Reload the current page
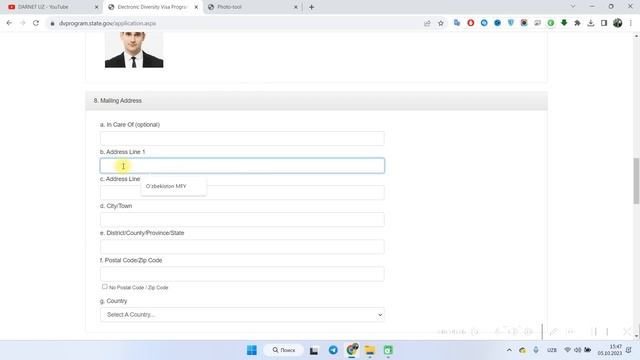This screenshot has height=360, width=640. (36, 23)
